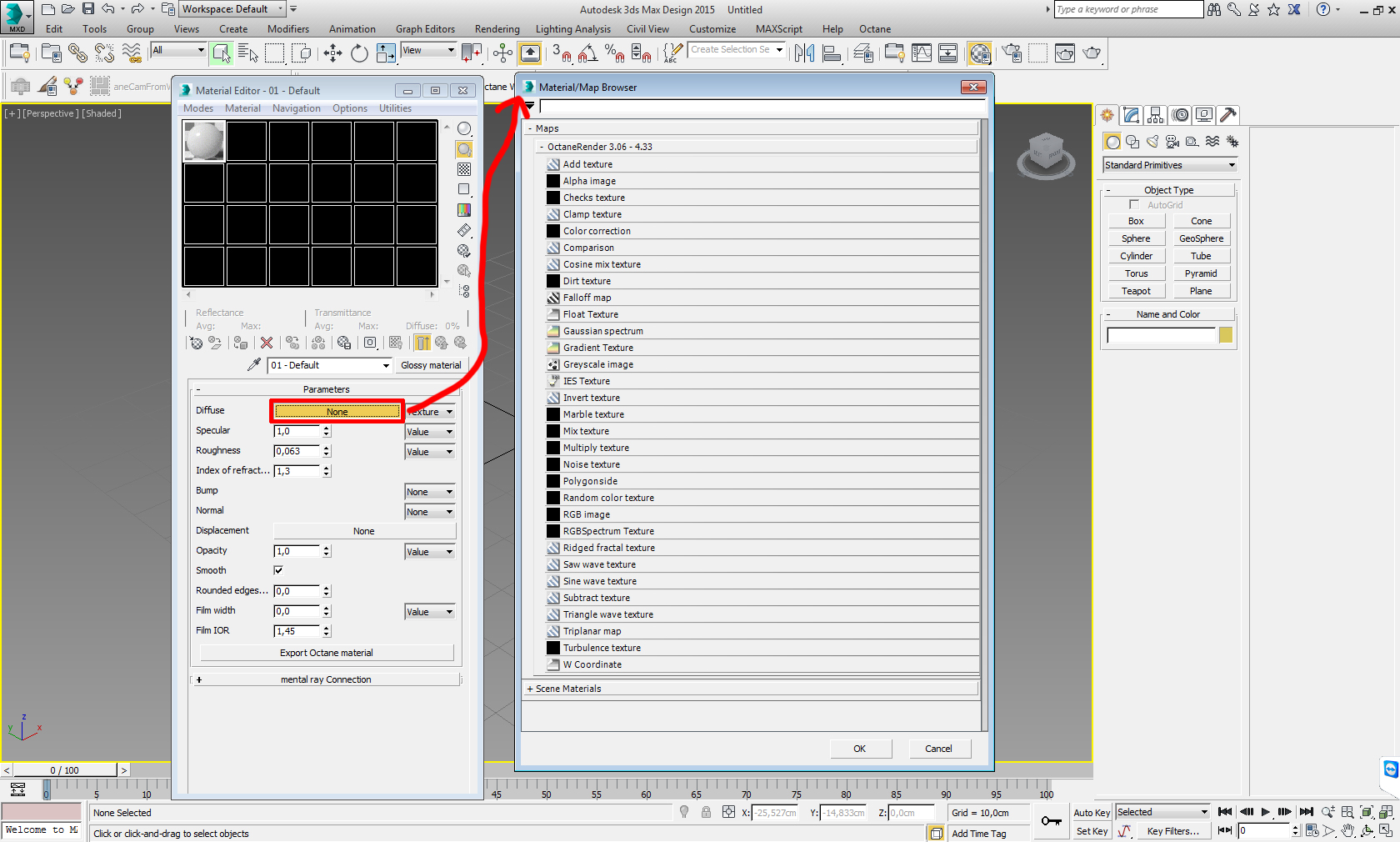1400x842 pixels.
Task: Open the Roughness Value type dropdown
Action: (430, 452)
